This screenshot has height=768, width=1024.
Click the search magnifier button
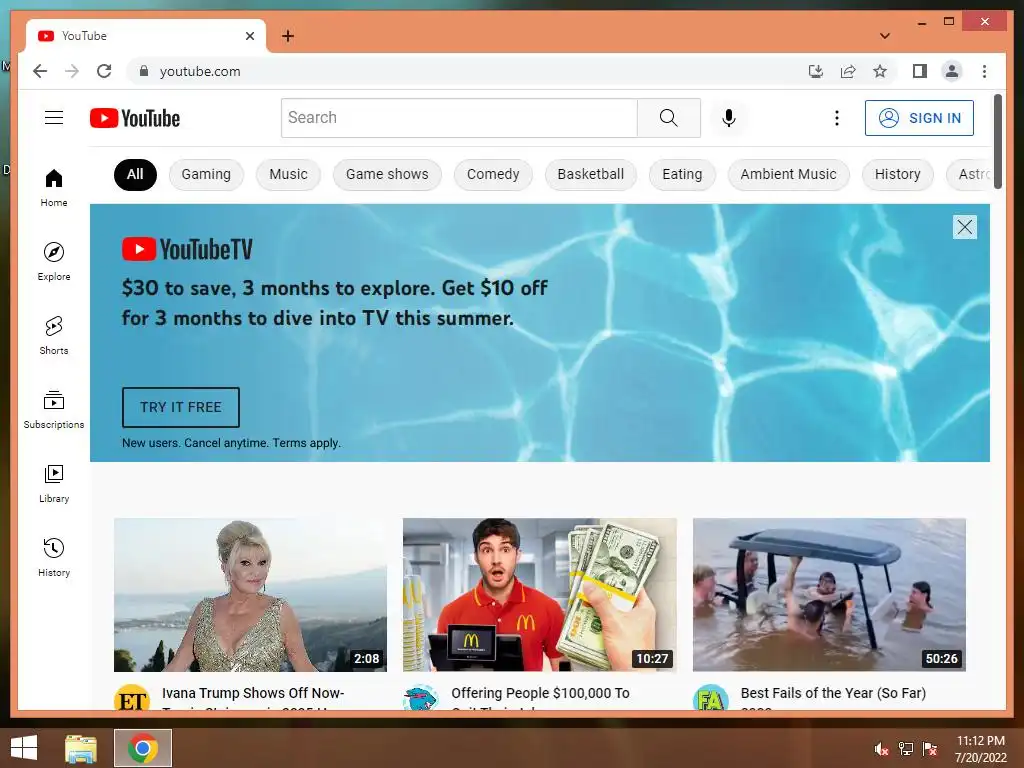(668, 118)
